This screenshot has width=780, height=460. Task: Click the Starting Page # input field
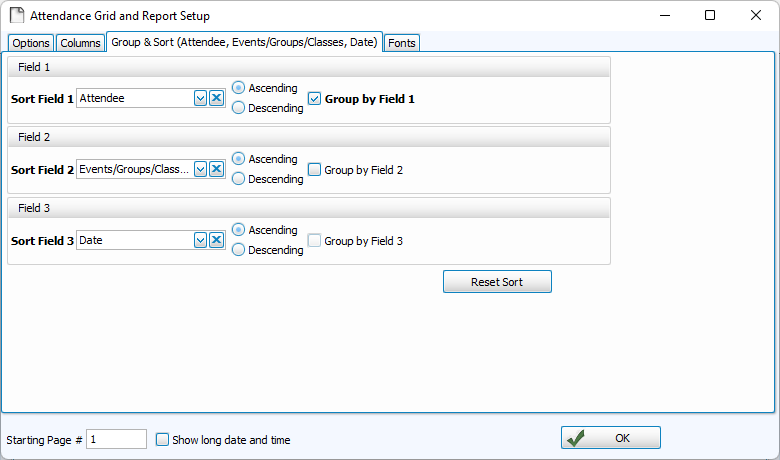click(x=116, y=439)
